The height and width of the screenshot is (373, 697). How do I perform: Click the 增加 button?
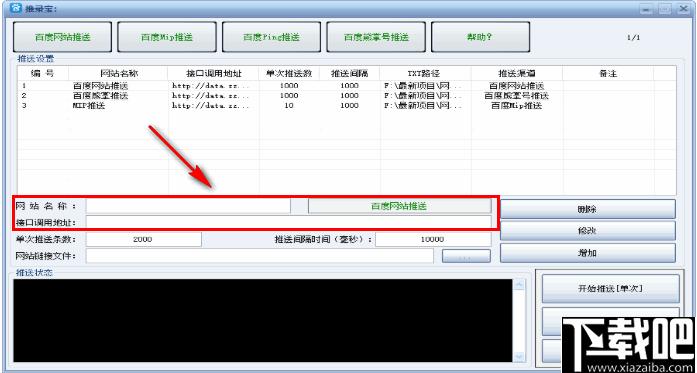click(x=588, y=253)
